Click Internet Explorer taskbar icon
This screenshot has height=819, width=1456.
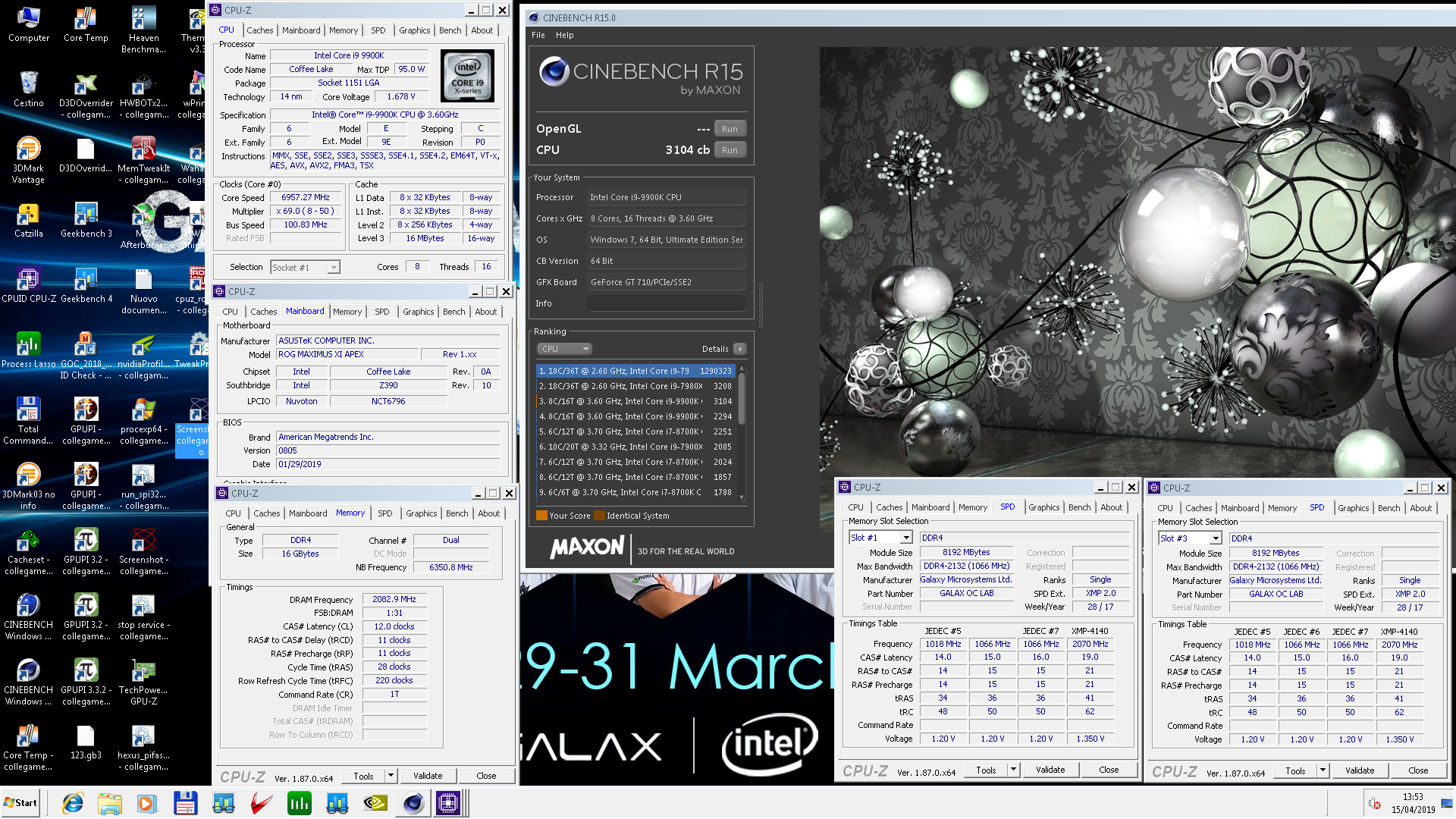coord(73,803)
